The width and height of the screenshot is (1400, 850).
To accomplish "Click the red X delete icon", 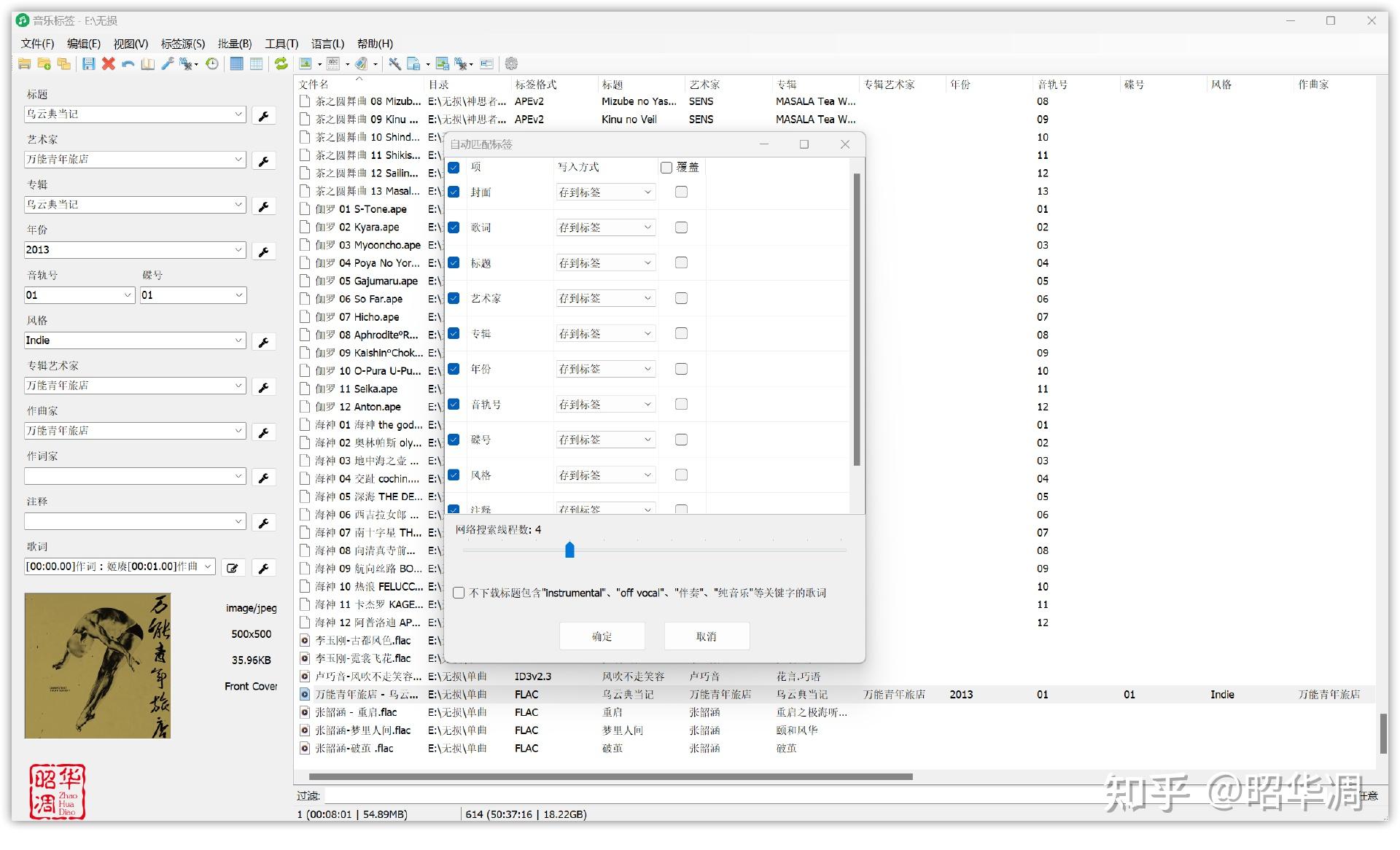I will [x=109, y=64].
